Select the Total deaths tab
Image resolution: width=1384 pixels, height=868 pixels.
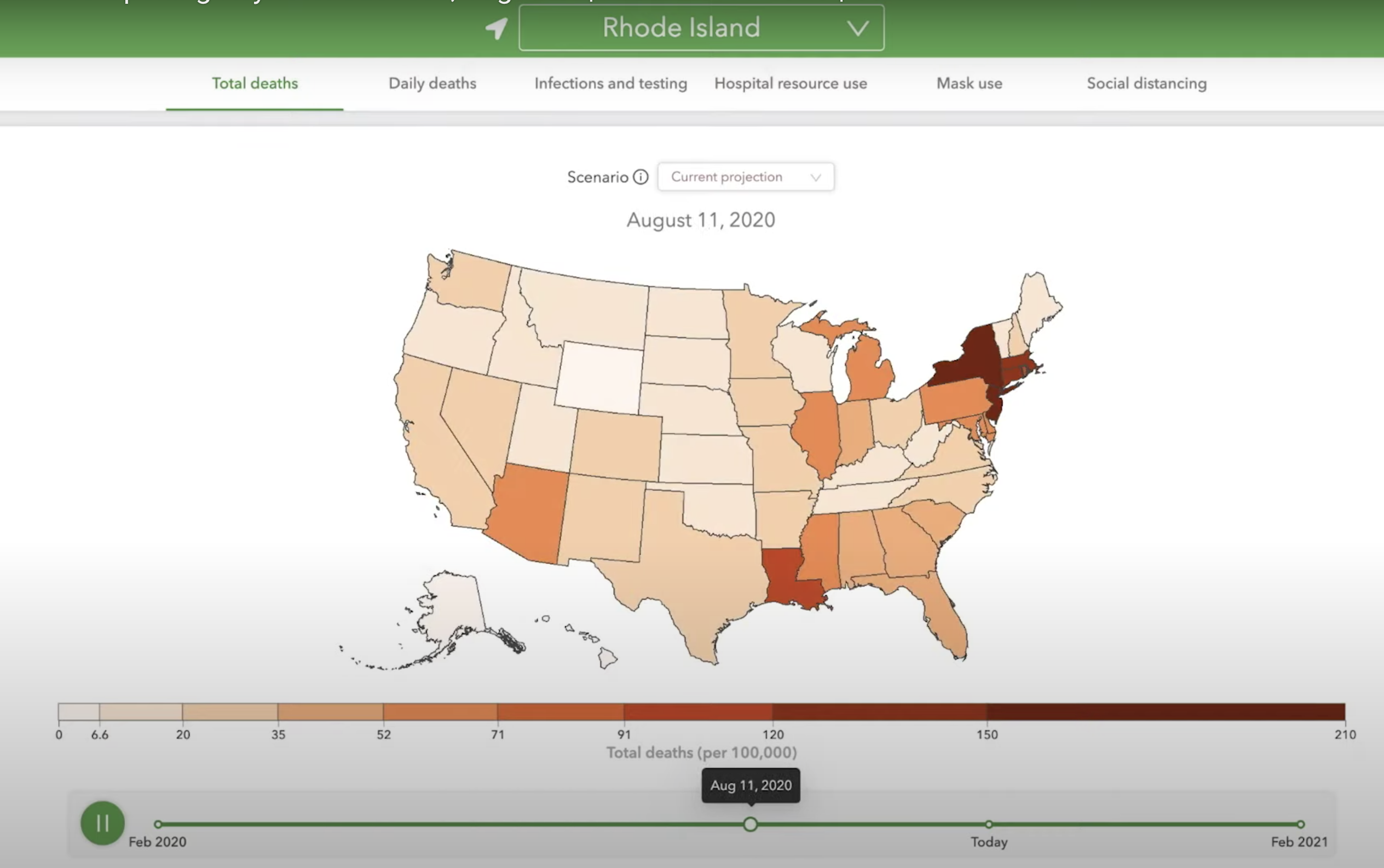pyautogui.click(x=255, y=83)
